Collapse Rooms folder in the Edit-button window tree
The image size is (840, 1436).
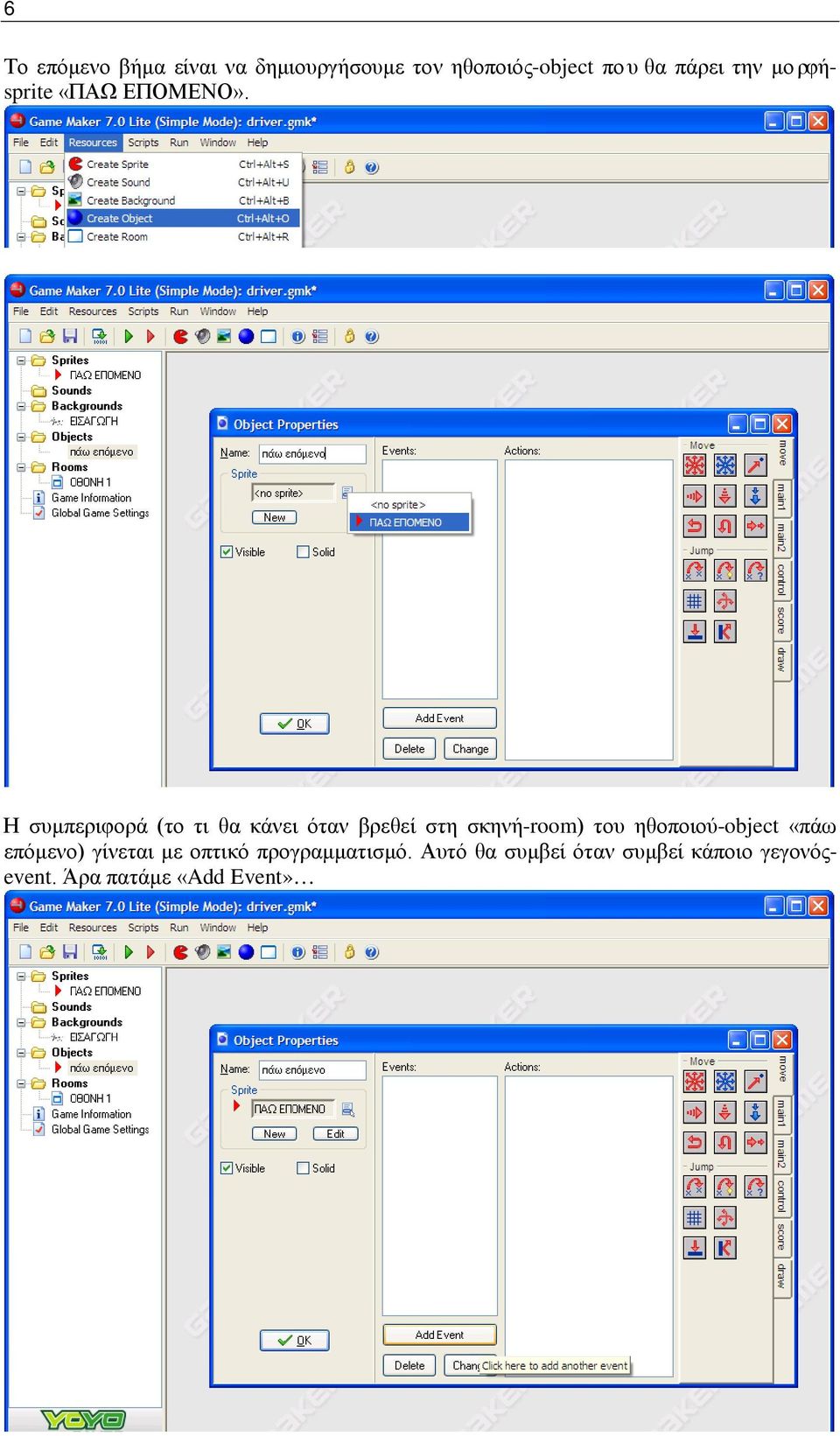click(x=22, y=1083)
